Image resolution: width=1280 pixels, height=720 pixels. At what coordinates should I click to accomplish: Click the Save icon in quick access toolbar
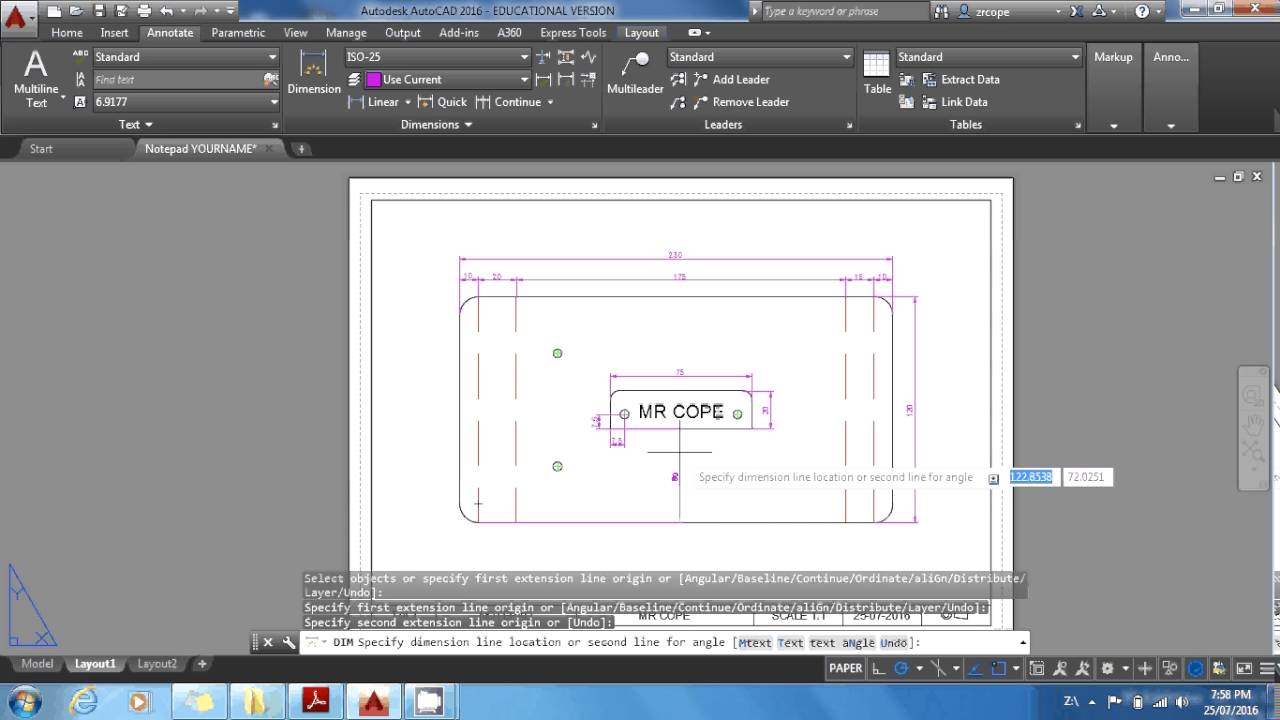98,11
